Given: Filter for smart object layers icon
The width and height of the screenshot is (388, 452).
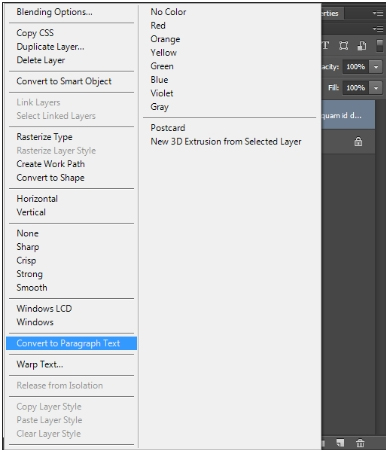Looking at the screenshot, I should point(362,46).
